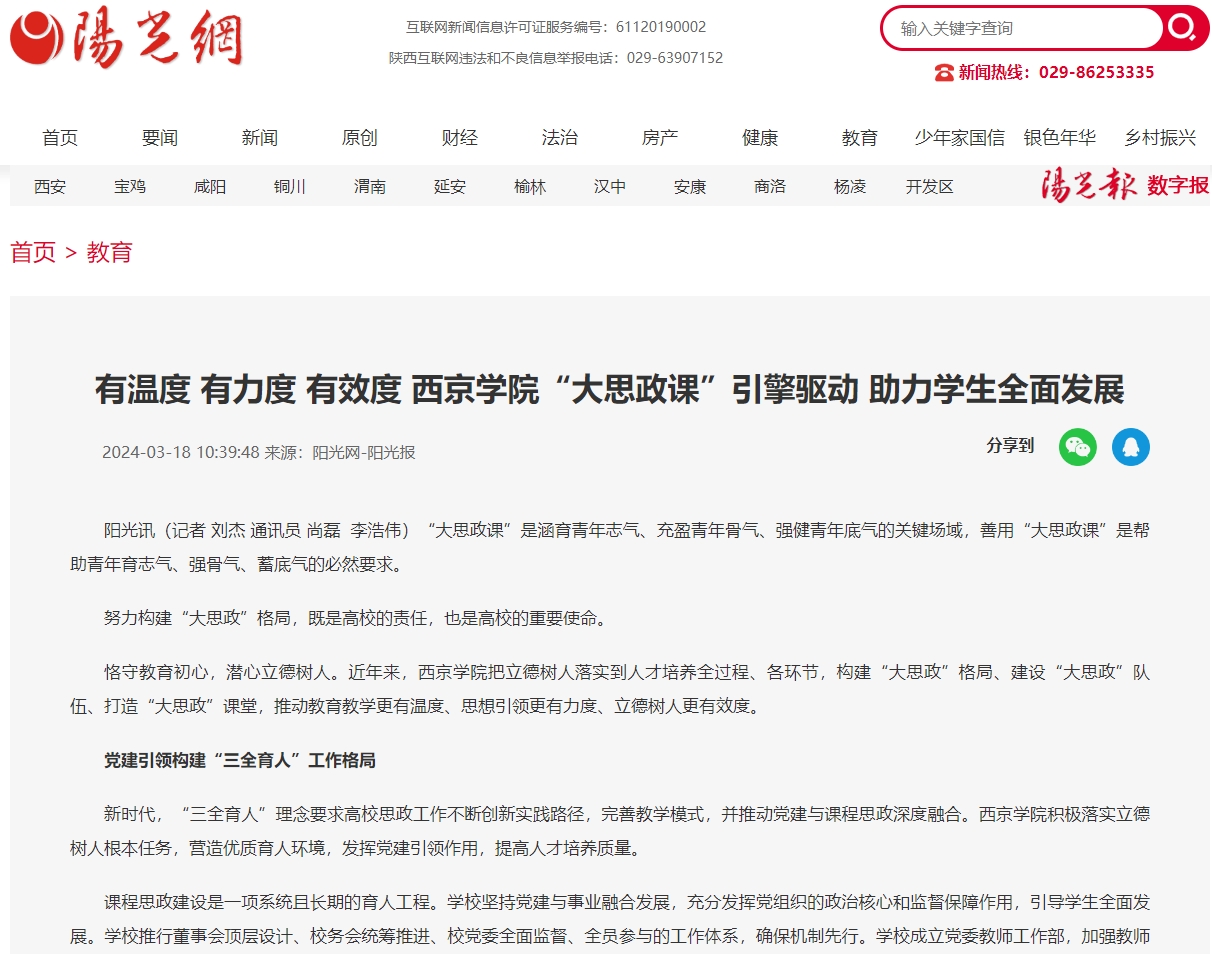Select the 榆林 city link
Screen dimensions: 1212x954
[530, 186]
